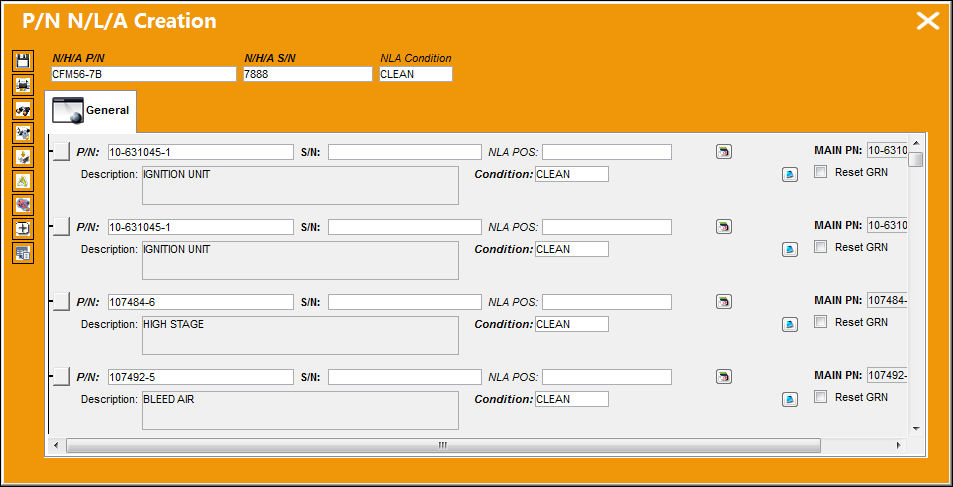
Task: Click the NLA POS field in 107484-6 row
Action: click(x=607, y=302)
